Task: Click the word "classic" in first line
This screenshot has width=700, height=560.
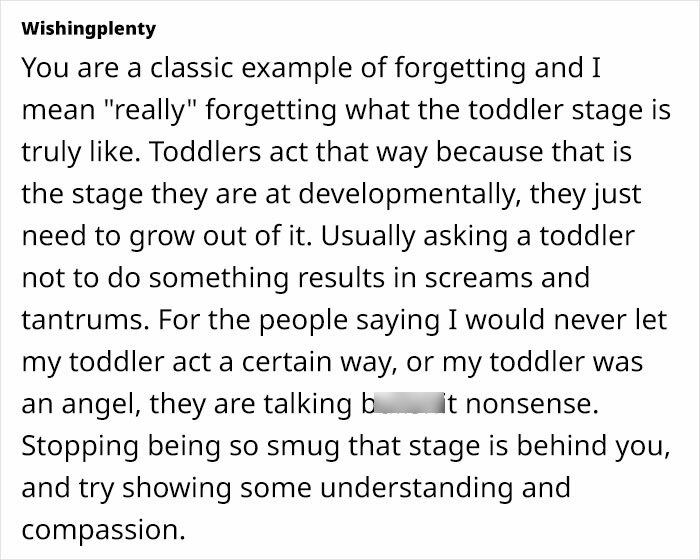Action: point(192,67)
